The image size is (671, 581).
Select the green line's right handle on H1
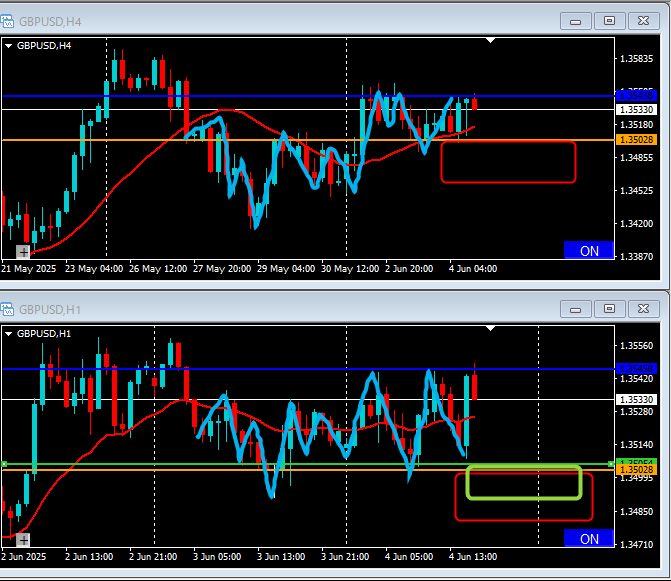click(611, 464)
